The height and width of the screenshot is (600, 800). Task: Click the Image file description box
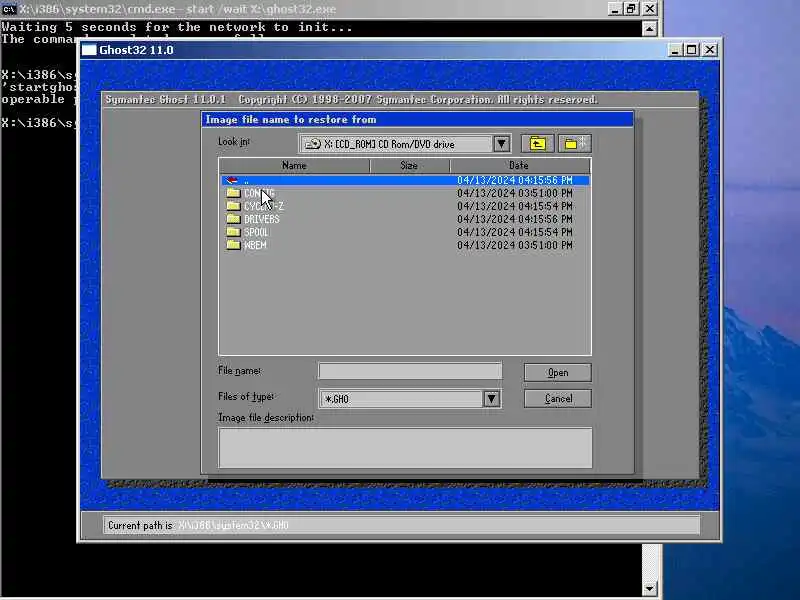405,447
